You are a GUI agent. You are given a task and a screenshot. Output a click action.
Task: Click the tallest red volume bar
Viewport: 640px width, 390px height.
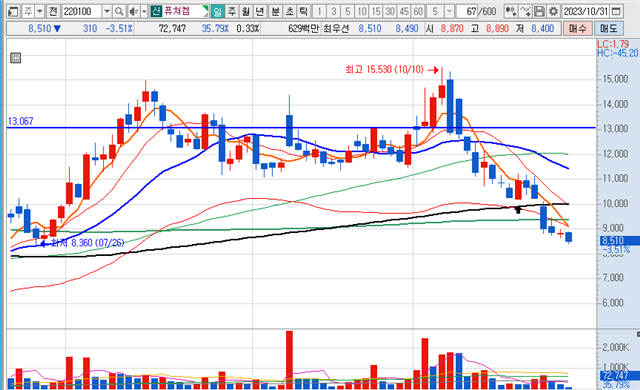(289, 360)
